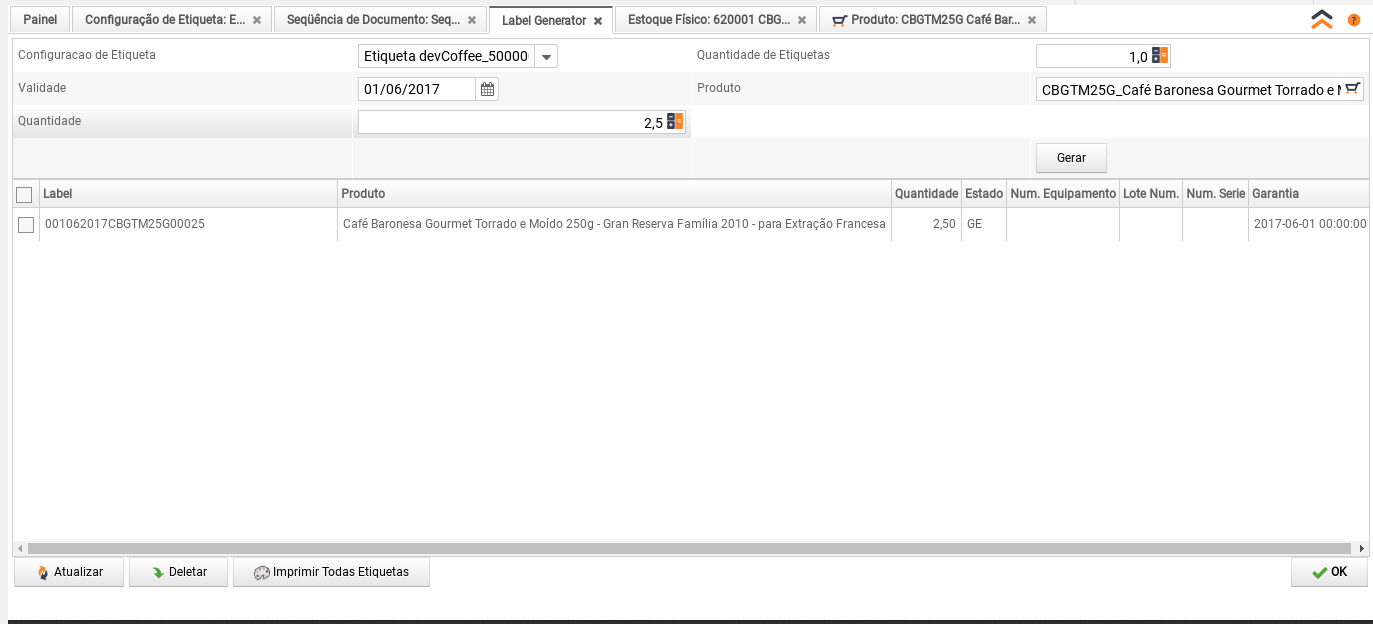Screen dimensions: 1373x624
Task: Confirm with the OK button
Action: pyautogui.click(x=1329, y=572)
